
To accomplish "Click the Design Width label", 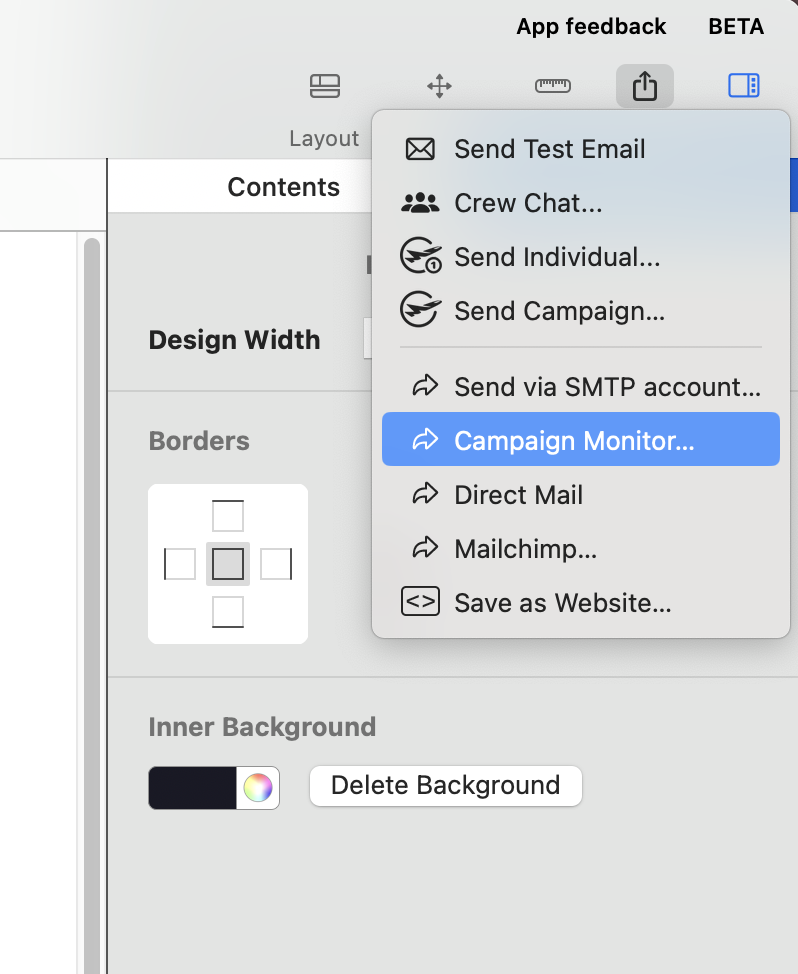I will click(235, 340).
